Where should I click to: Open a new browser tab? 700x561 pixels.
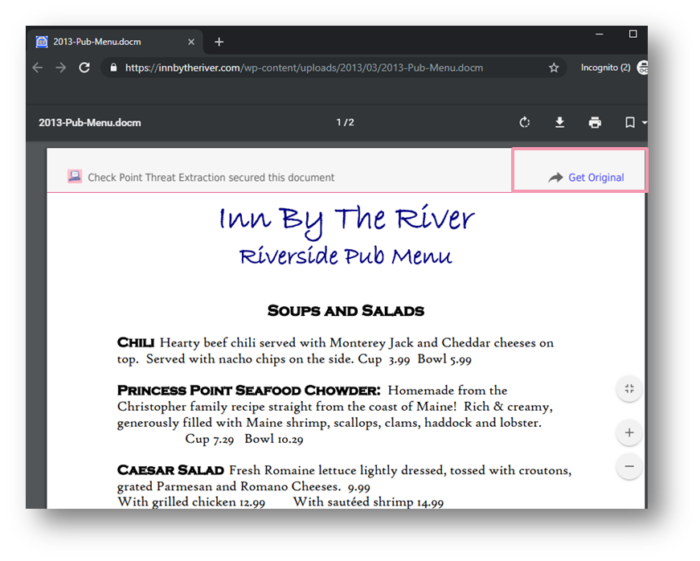(219, 42)
